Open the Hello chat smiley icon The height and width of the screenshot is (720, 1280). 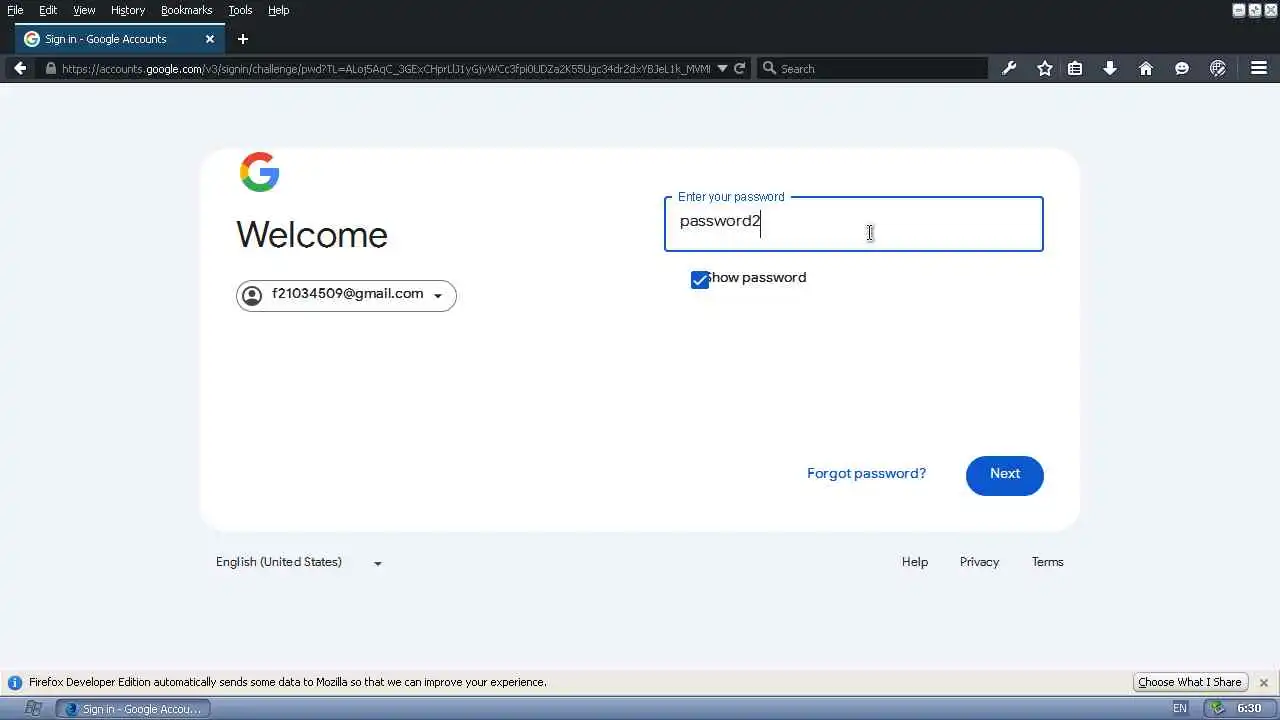(1182, 68)
